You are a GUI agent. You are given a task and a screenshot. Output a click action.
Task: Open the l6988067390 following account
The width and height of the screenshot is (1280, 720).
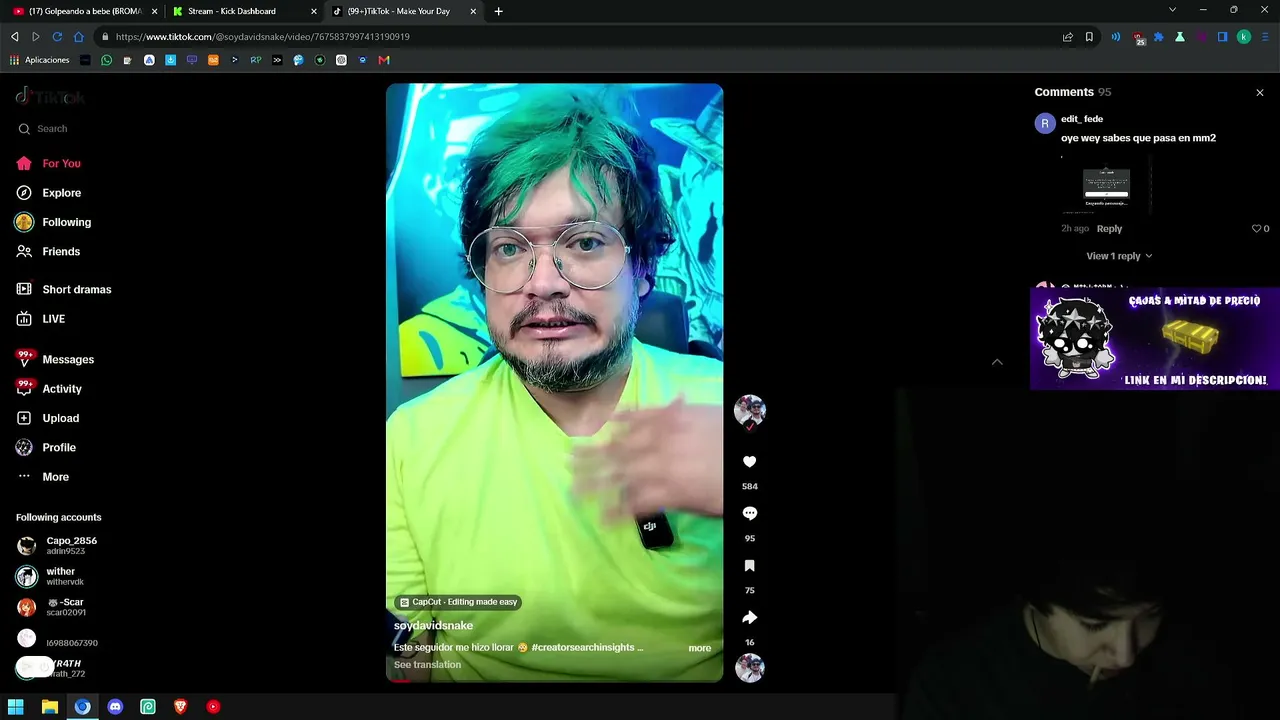point(58,639)
